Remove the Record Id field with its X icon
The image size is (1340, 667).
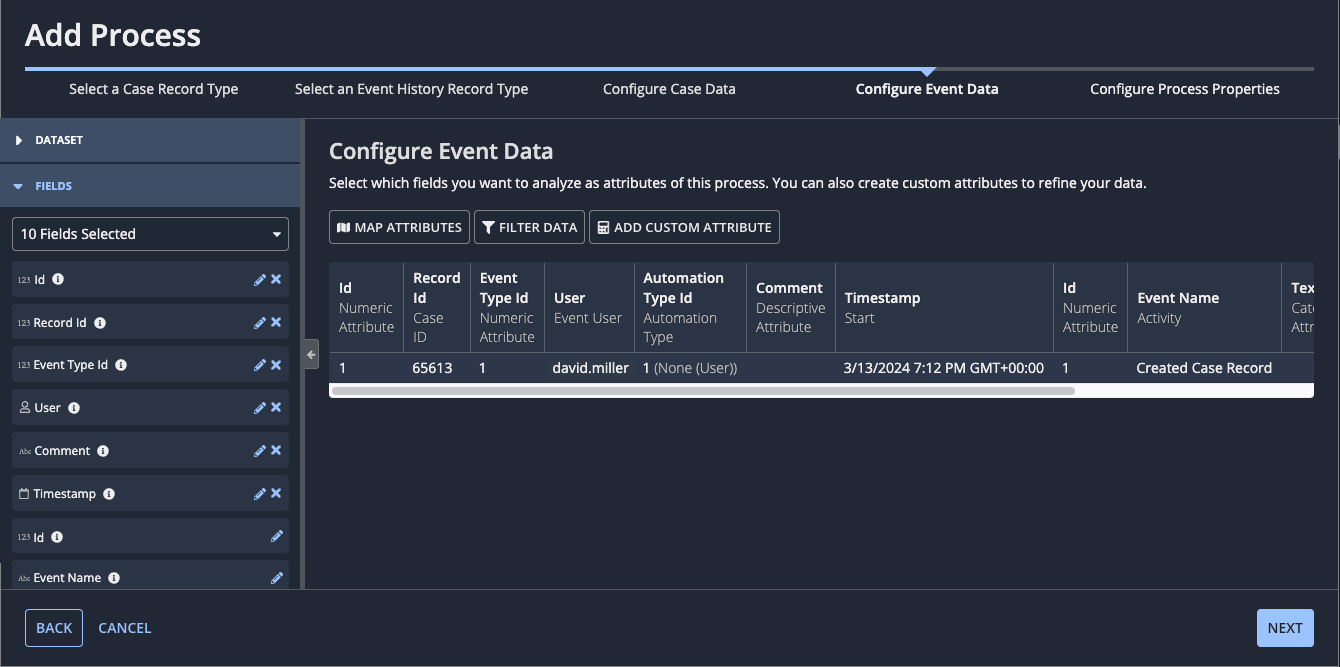pos(276,322)
